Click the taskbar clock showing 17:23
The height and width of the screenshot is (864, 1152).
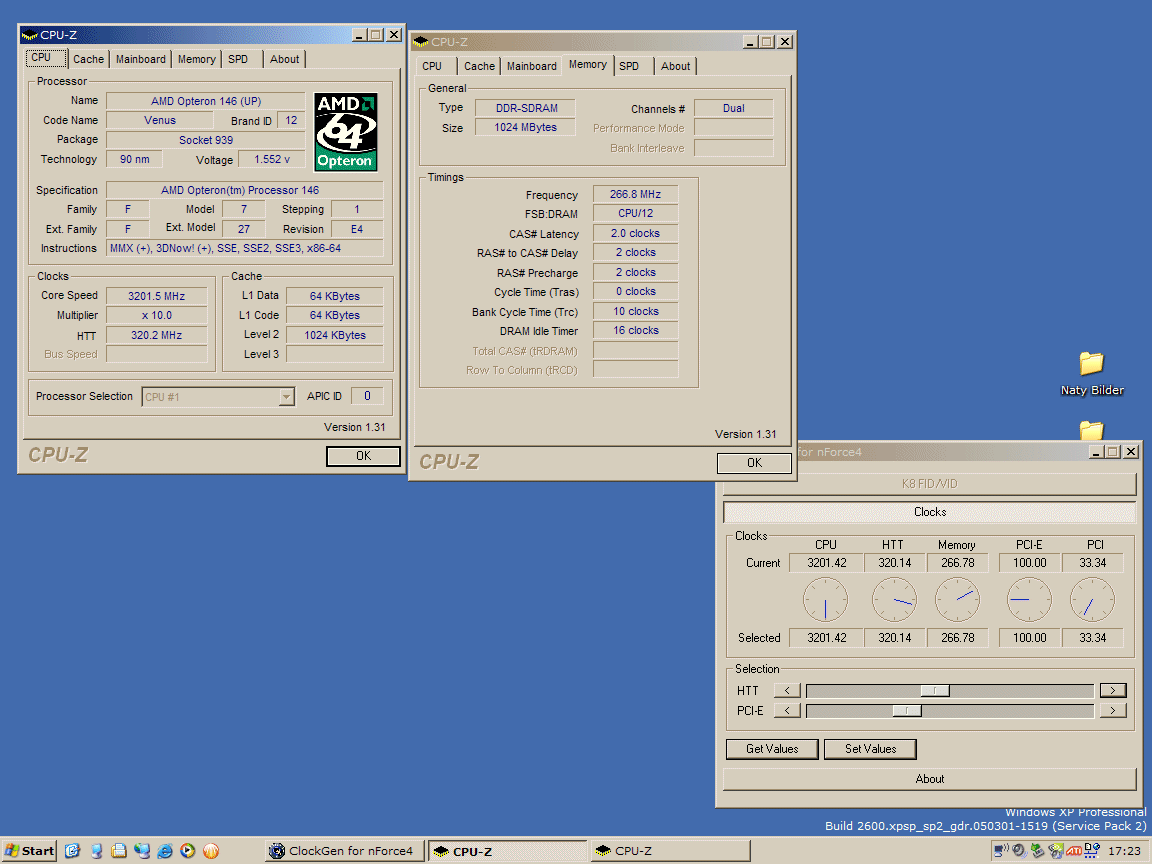1124,851
